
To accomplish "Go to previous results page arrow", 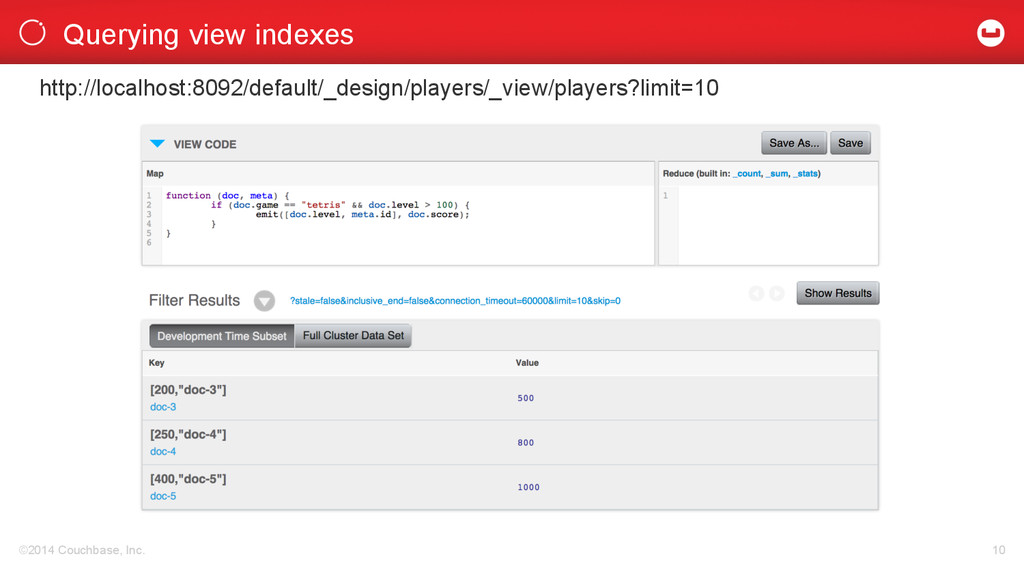I will 756,293.
